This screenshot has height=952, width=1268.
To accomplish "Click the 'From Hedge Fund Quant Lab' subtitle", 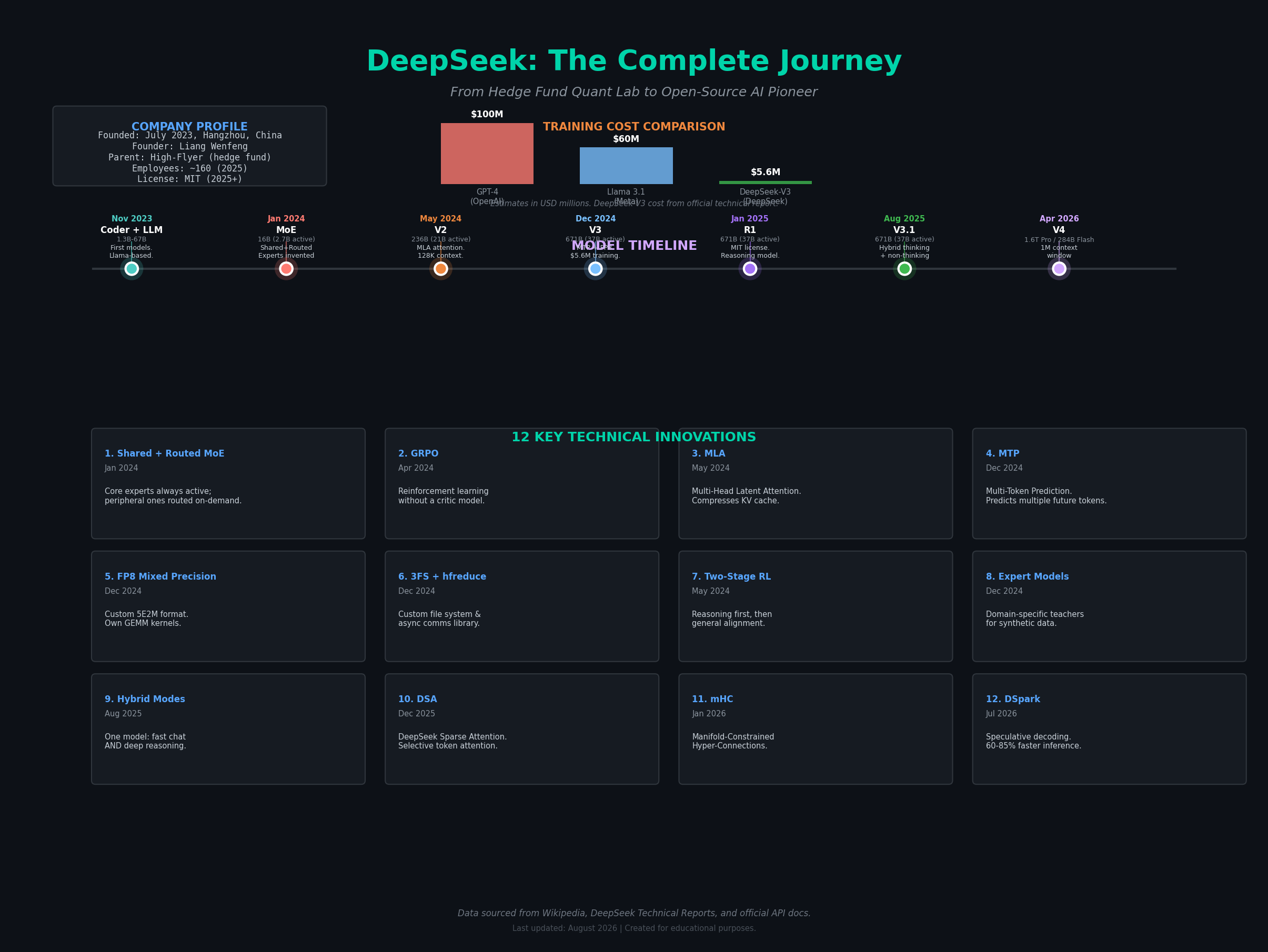I will pos(634,92).
